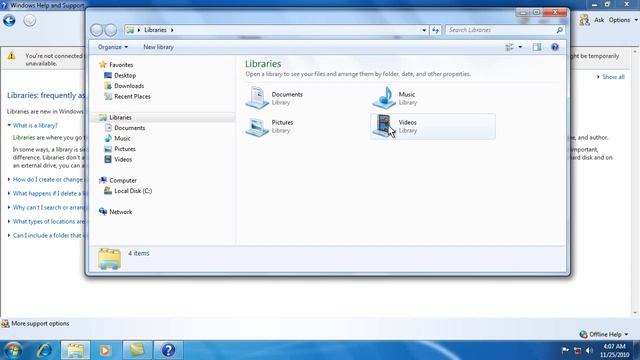640x360 pixels.
Task: Click Show all link in Help window
Action: pos(613,77)
